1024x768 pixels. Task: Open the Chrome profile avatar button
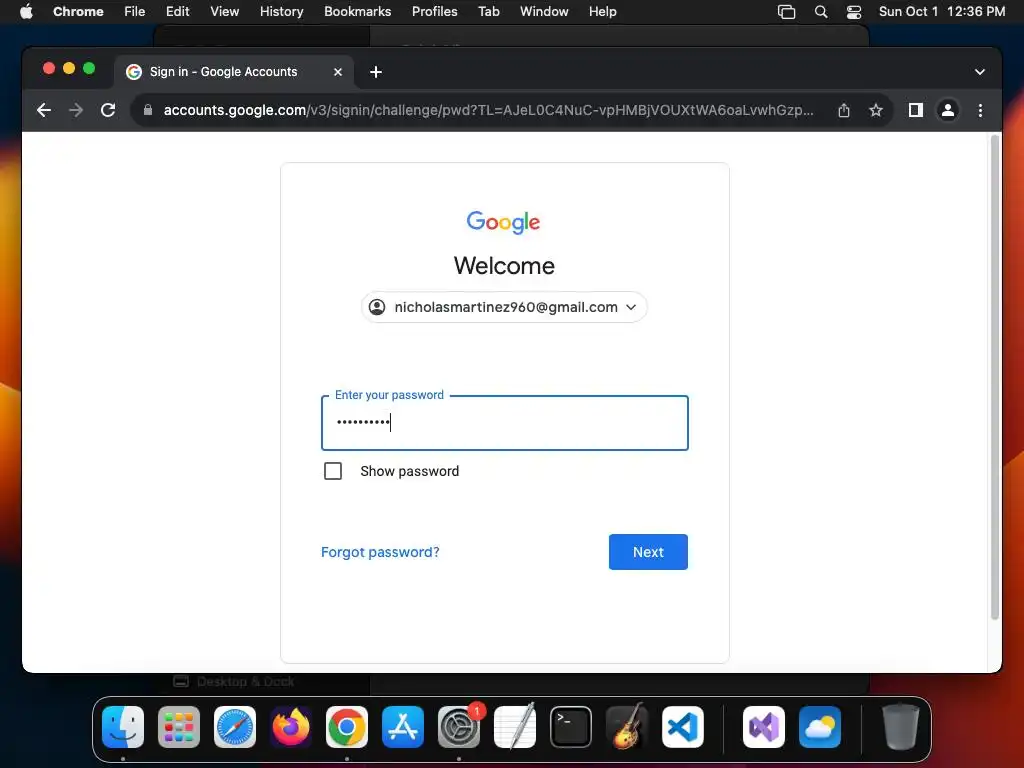(x=948, y=110)
